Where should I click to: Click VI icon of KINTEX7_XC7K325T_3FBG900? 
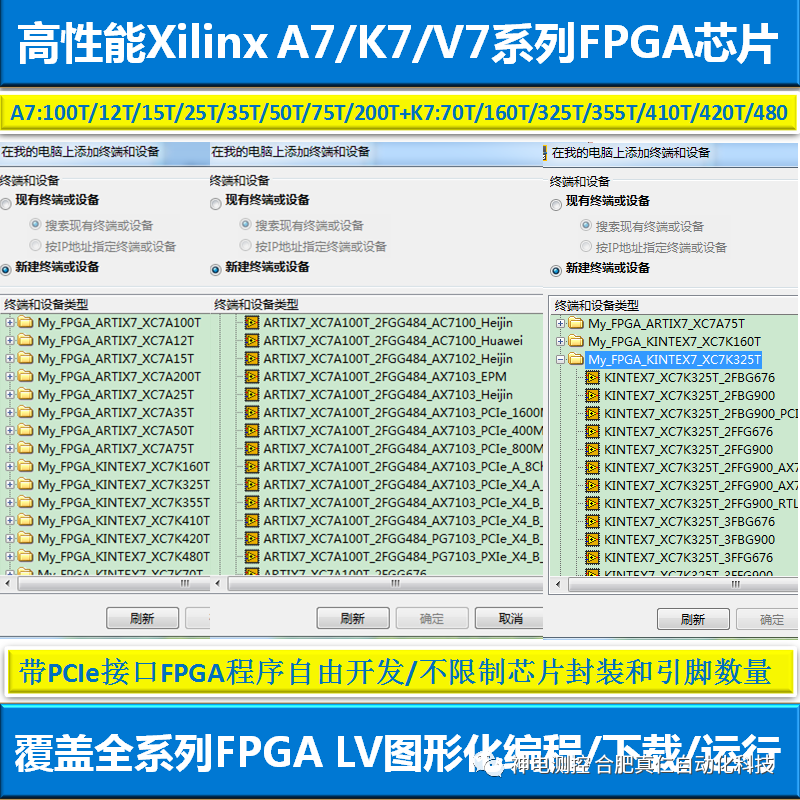coord(592,539)
